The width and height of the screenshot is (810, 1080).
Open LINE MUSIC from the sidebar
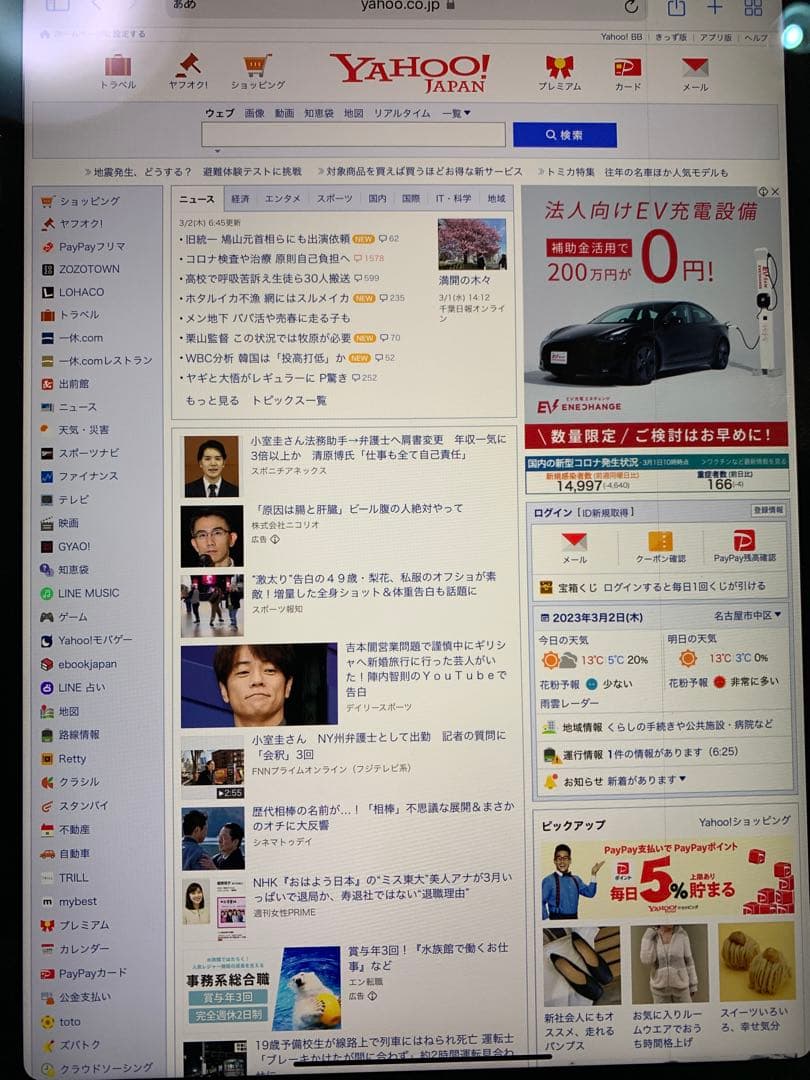pyautogui.click(x=88, y=593)
